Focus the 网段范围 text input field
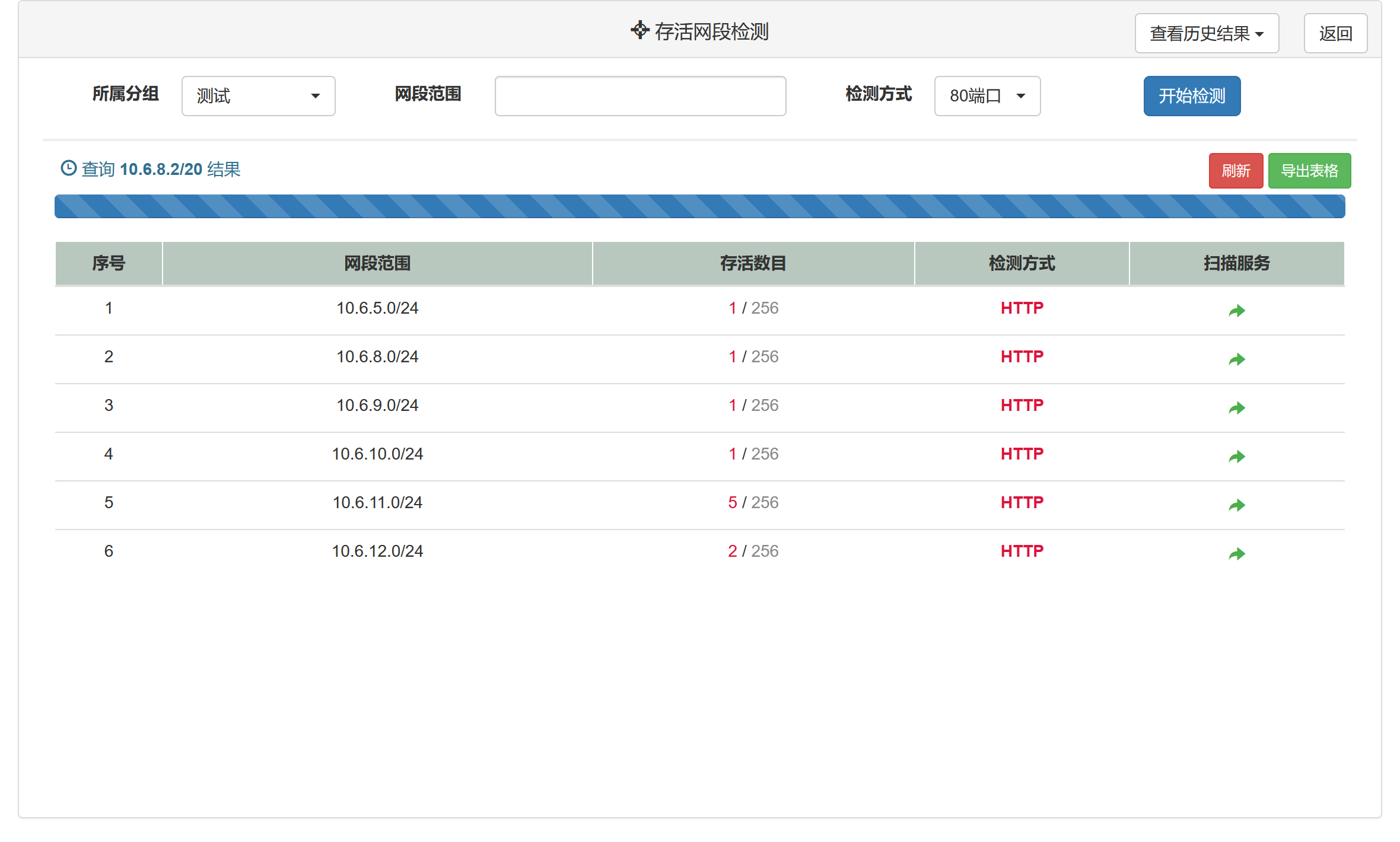This screenshot has width=1400, height=842. click(640, 96)
